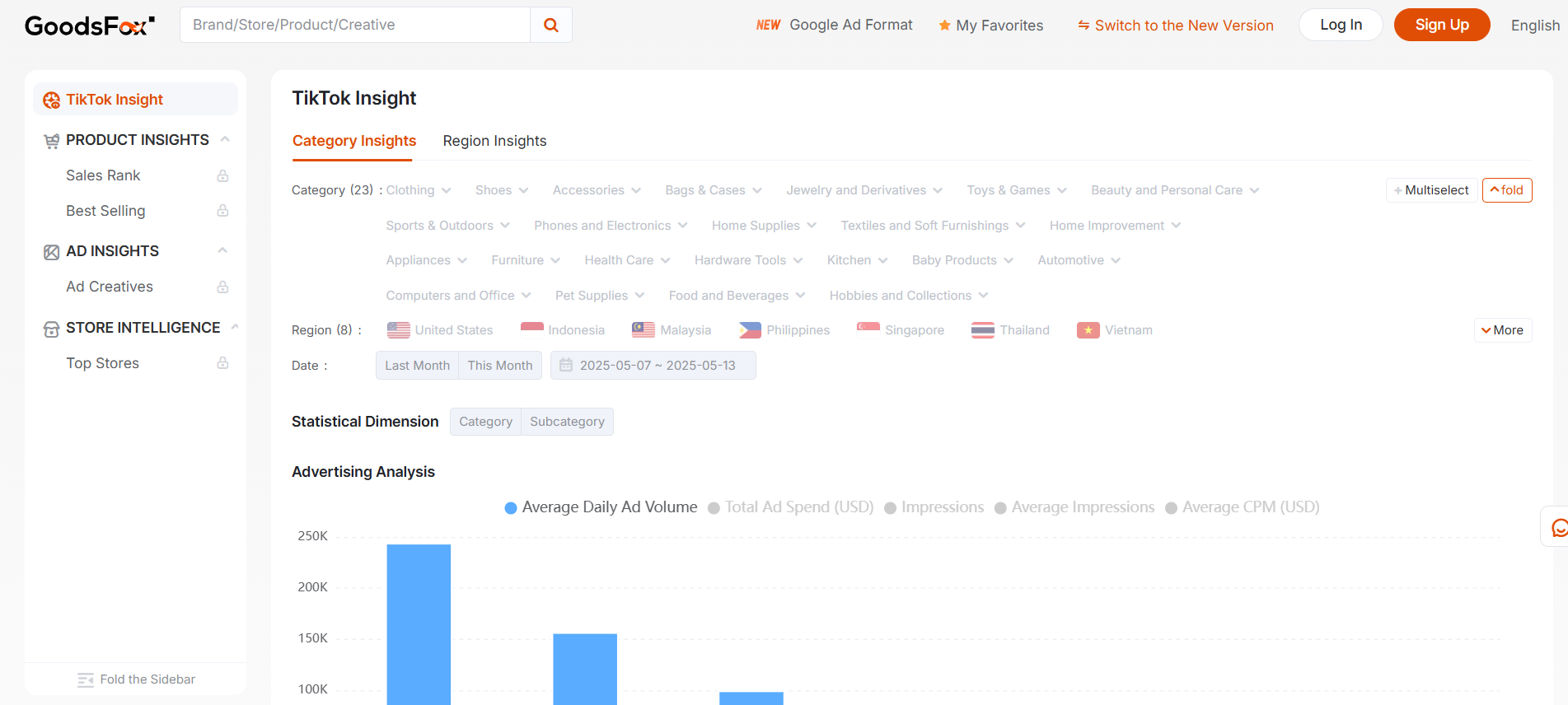The height and width of the screenshot is (705, 1568).
Task: Collapse the PRODUCT INSIGHTS sidebar section
Action: point(225,139)
